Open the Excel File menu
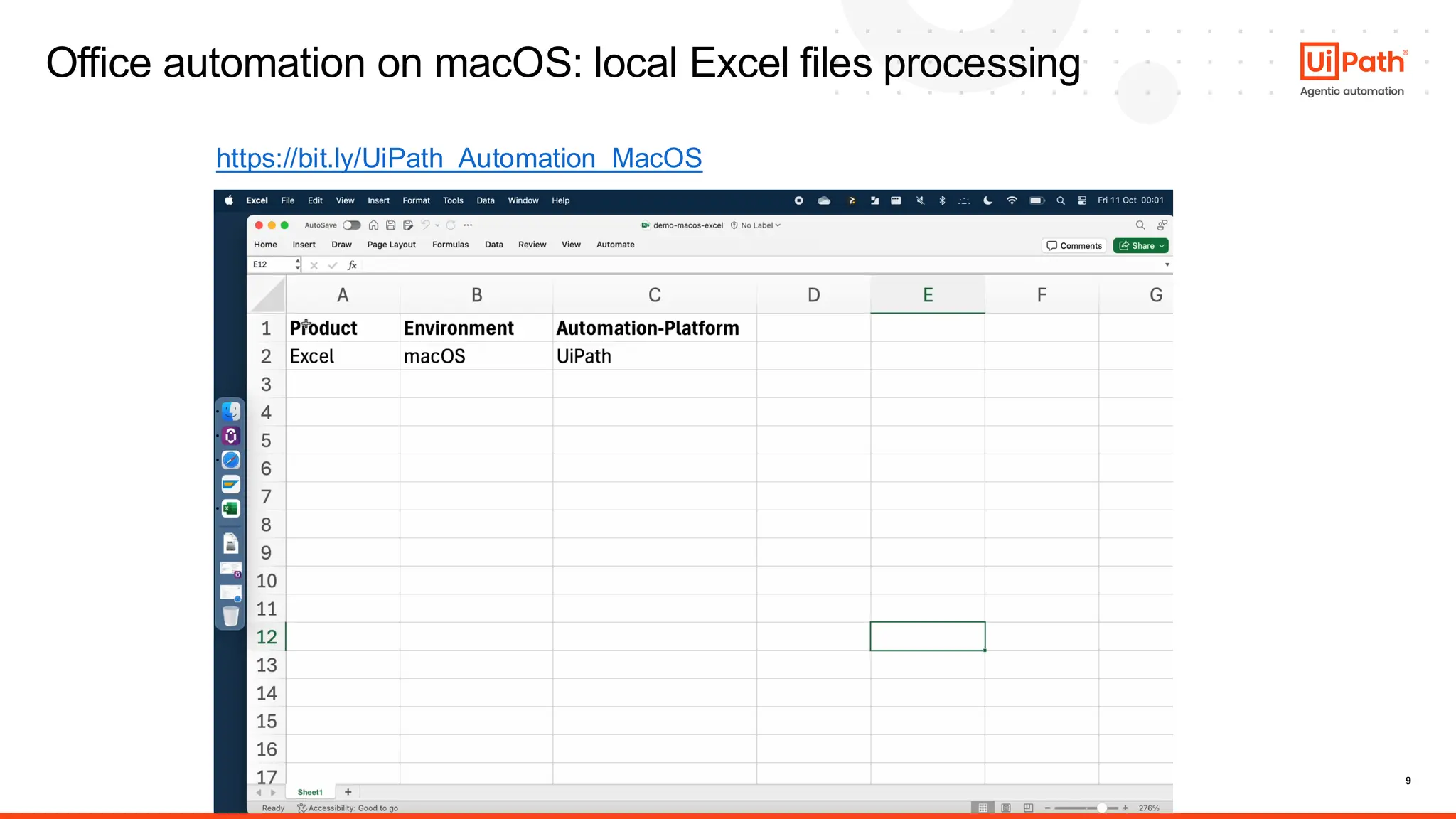The width and height of the screenshot is (1456, 819). pyautogui.click(x=287, y=200)
